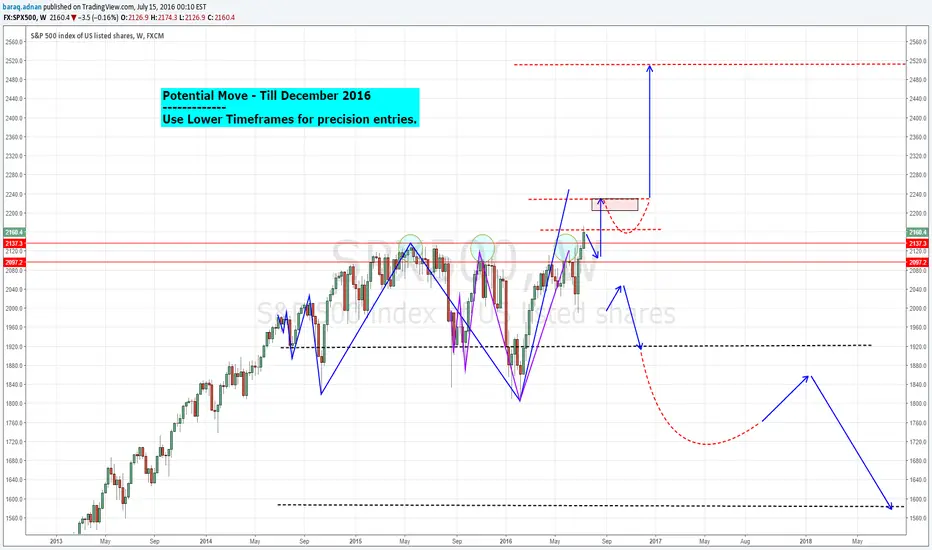The height and width of the screenshot is (550, 932).
Task: Click the open value O:2126.9
Action: tap(134, 18)
